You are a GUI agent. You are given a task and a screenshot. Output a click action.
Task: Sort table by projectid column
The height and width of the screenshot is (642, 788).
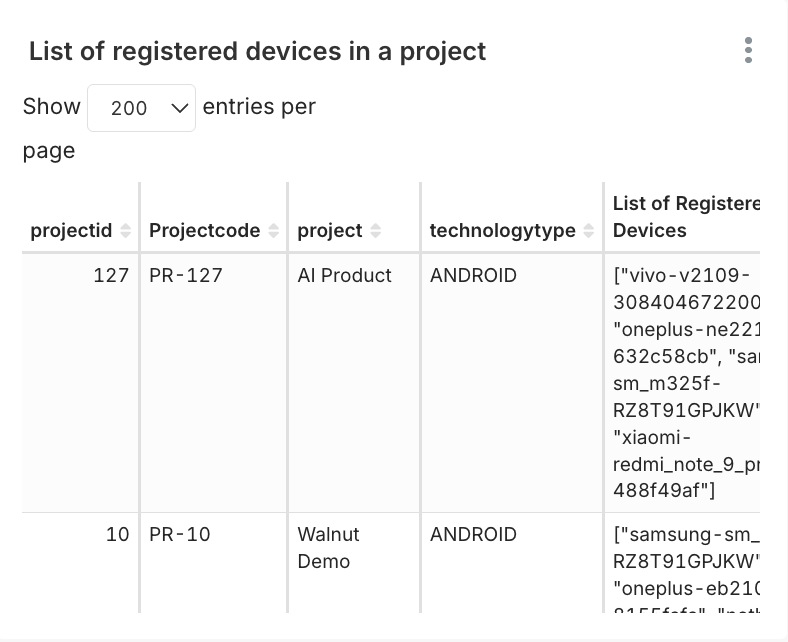(x=125, y=231)
